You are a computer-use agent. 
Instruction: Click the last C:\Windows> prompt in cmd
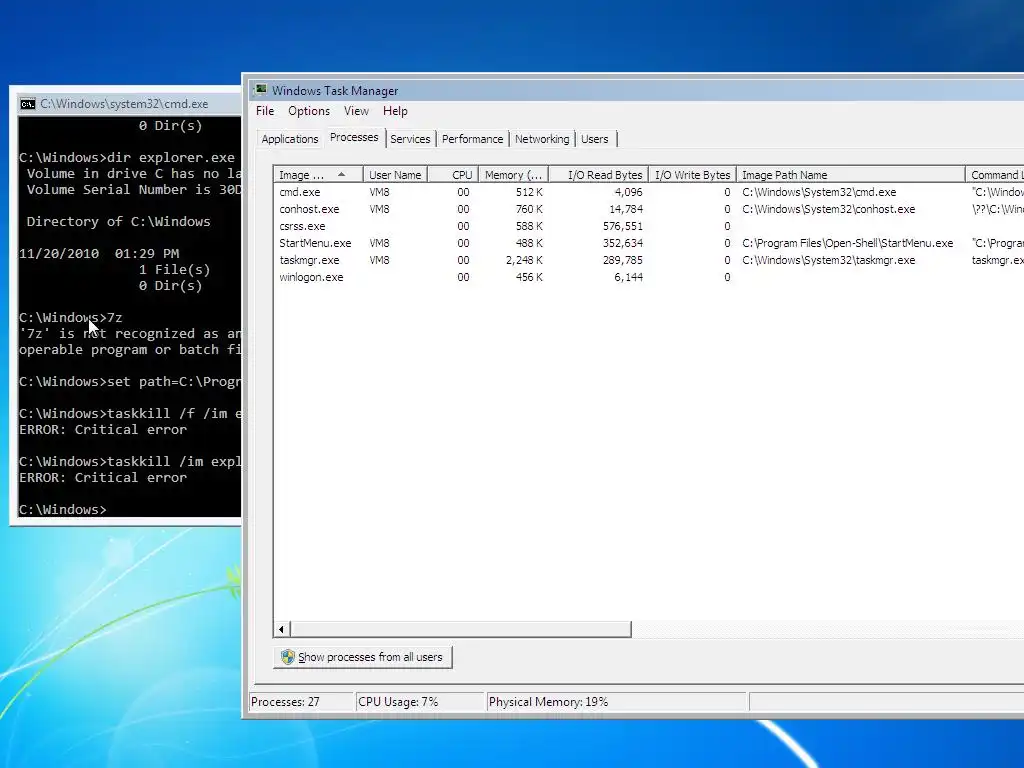[63, 509]
